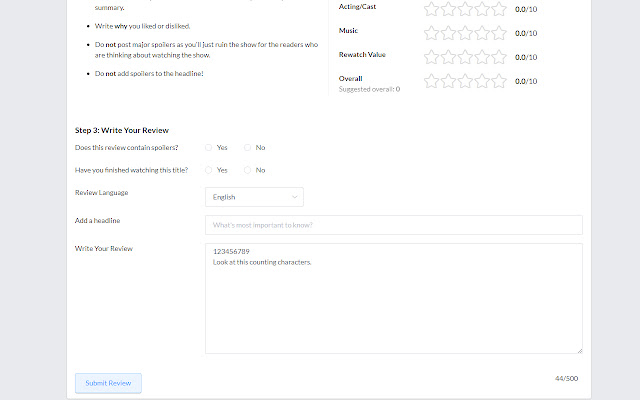This screenshot has height=400, width=640.
Task: Rate Overall with the second star
Action: (x=448, y=81)
